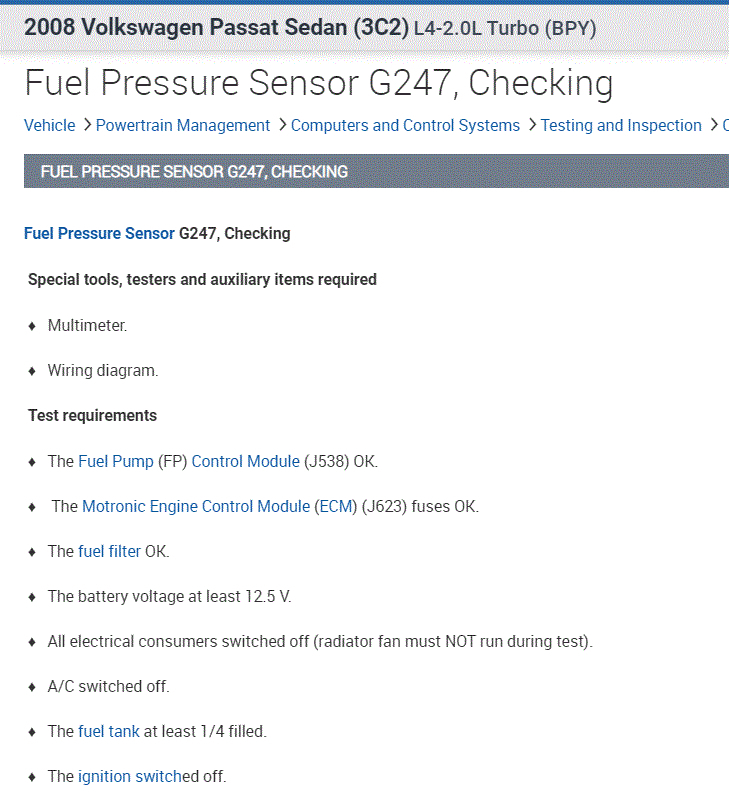This screenshot has width=729, height=803.
Task: Click the Vehicle breadcrumb link
Action: pyautogui.click(x=49, y=125)
